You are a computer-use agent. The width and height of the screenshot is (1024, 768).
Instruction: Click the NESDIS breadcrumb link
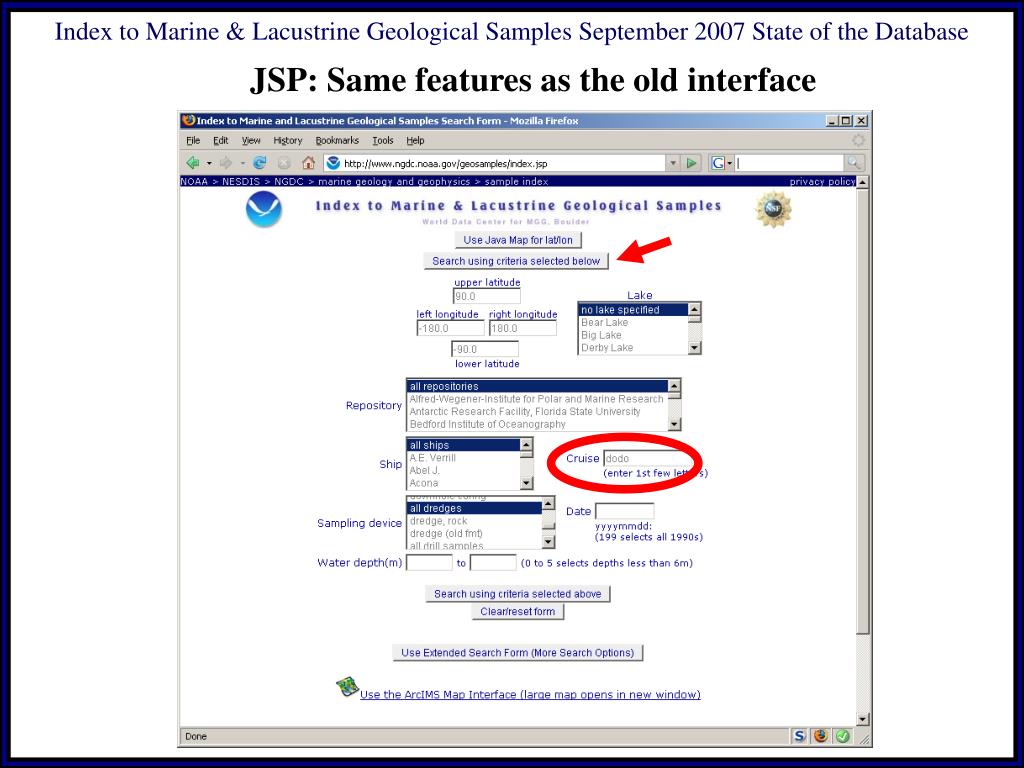click(x=241, y=182)
